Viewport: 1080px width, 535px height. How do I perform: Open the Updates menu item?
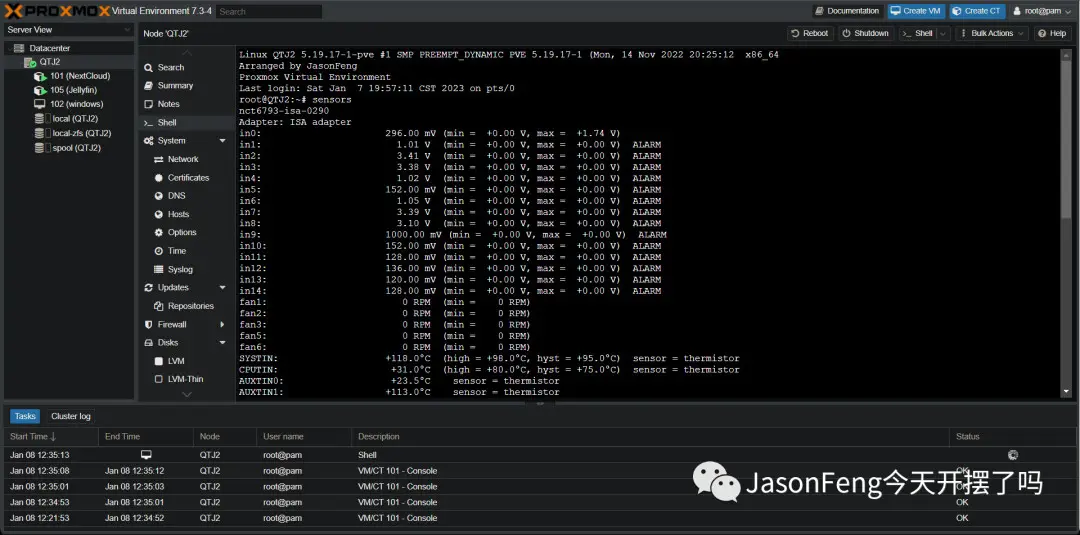173,287
